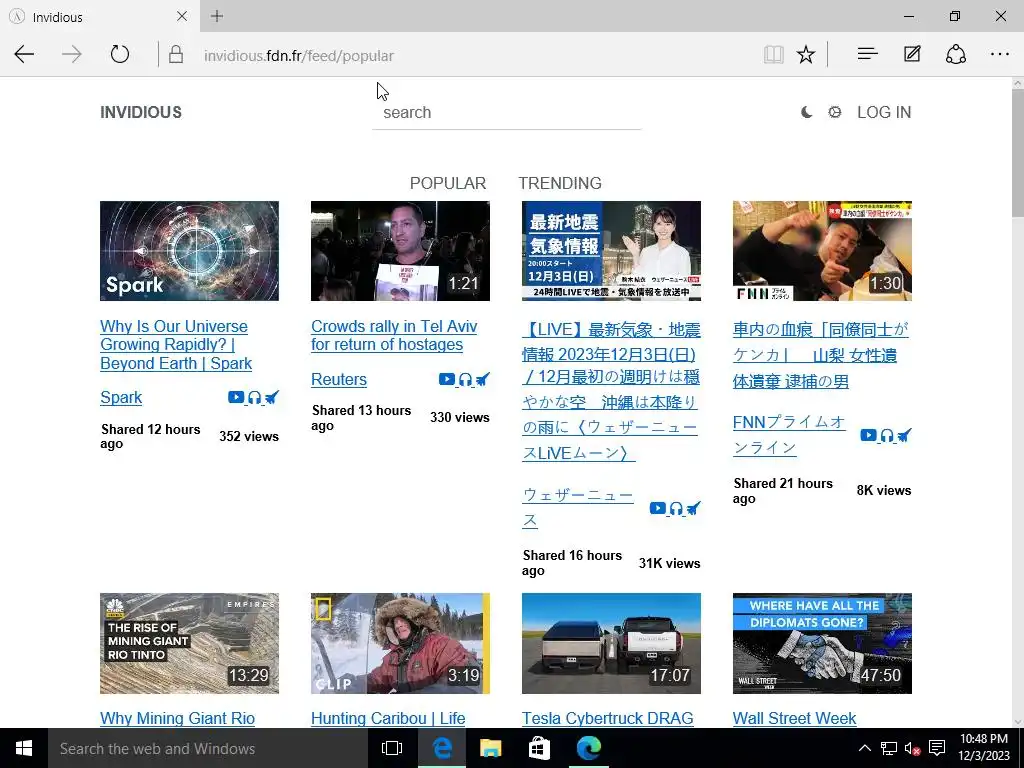Reload the page with refresh button
Viewport: 1024px width, 768px height.
pyautogui.click(x=120, y=54)
